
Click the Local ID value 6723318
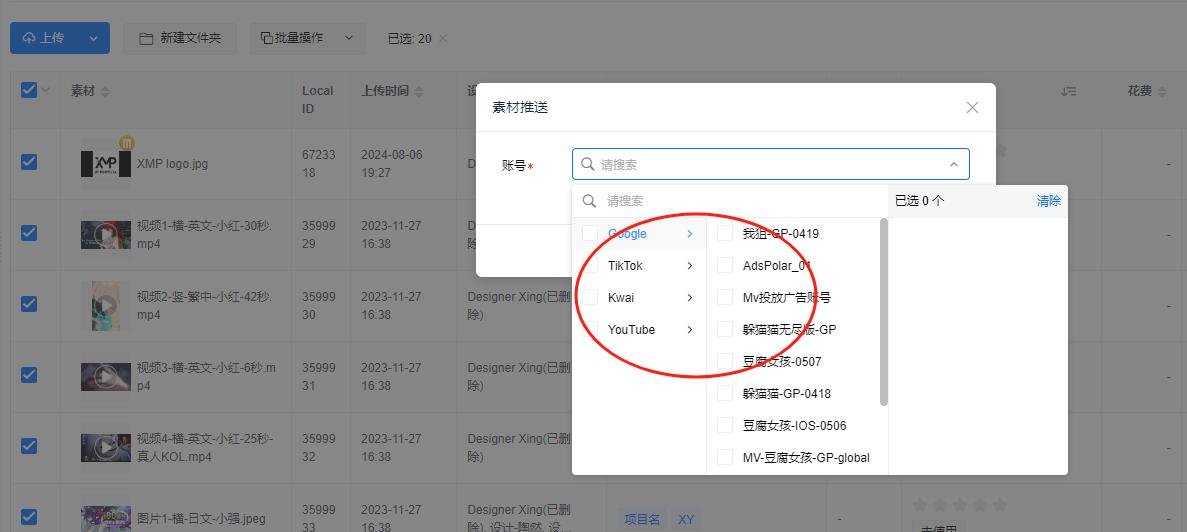318,163
